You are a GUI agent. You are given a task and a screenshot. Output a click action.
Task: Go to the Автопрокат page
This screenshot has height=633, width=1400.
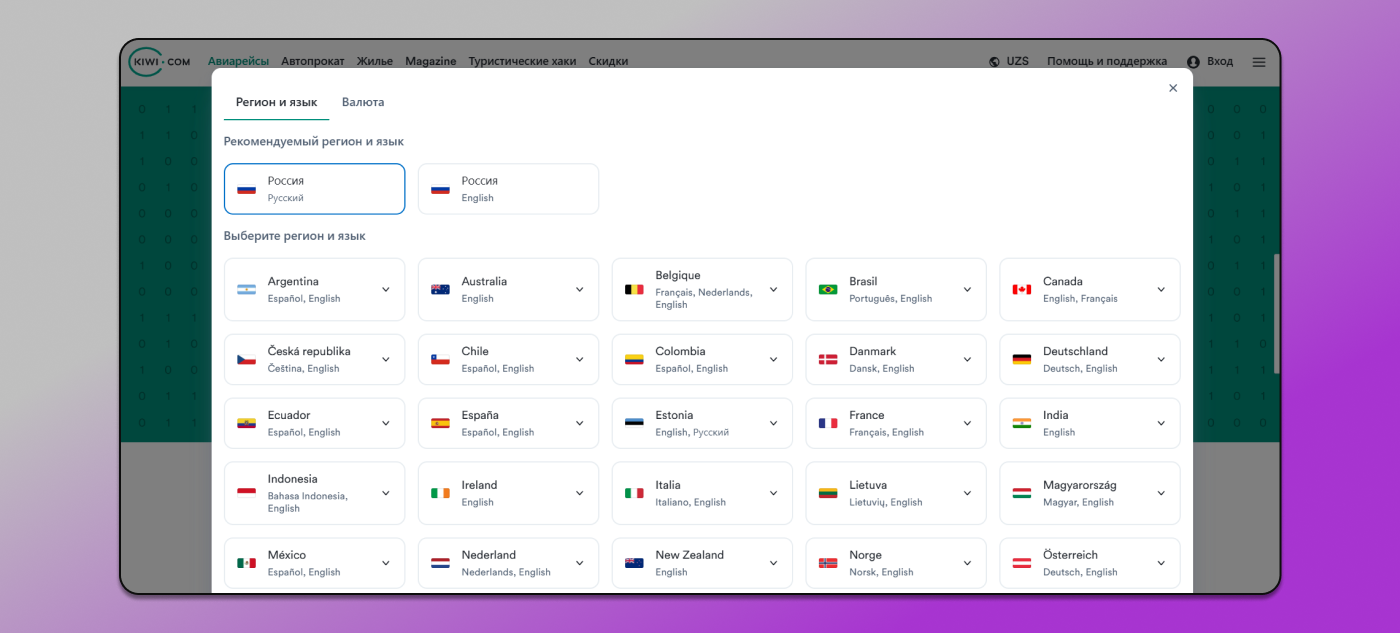coord(312,61)
